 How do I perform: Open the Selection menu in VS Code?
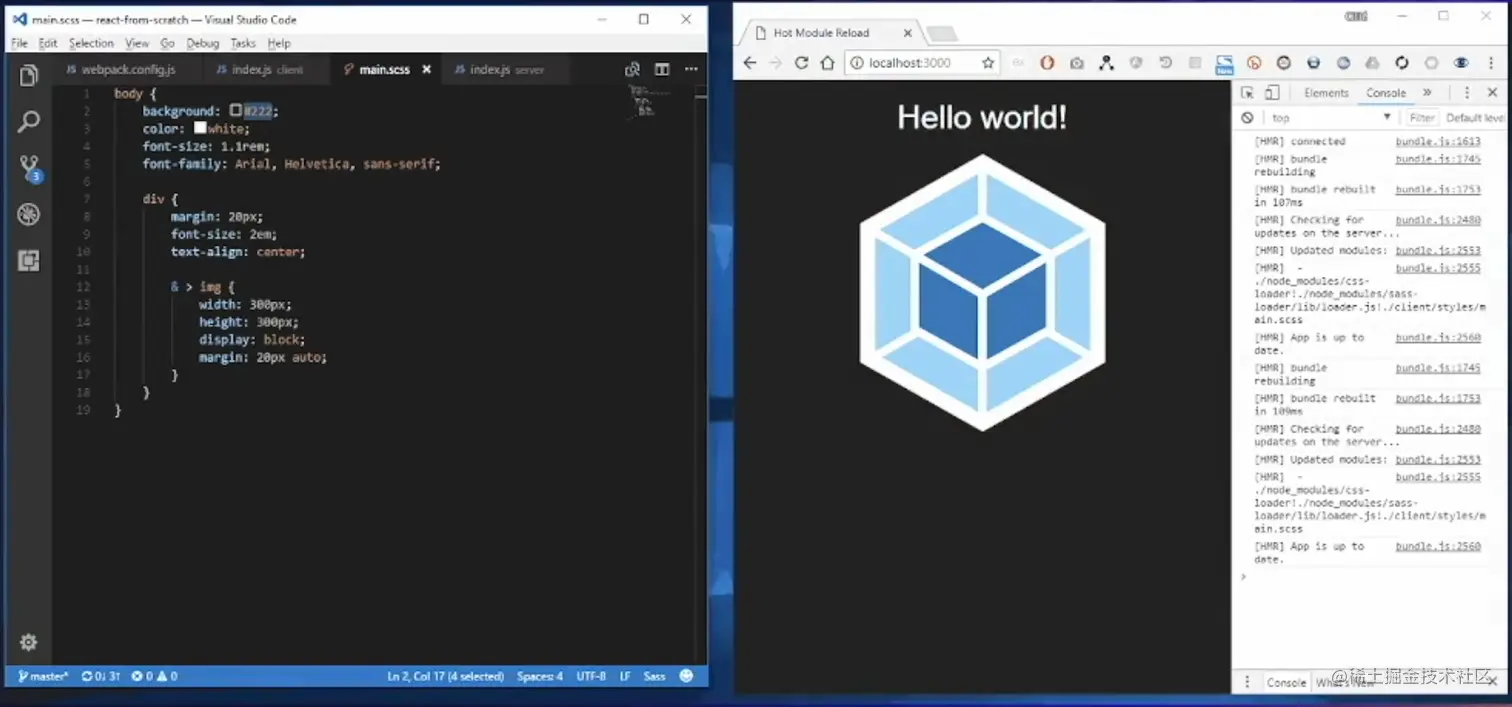coord(91,43)
